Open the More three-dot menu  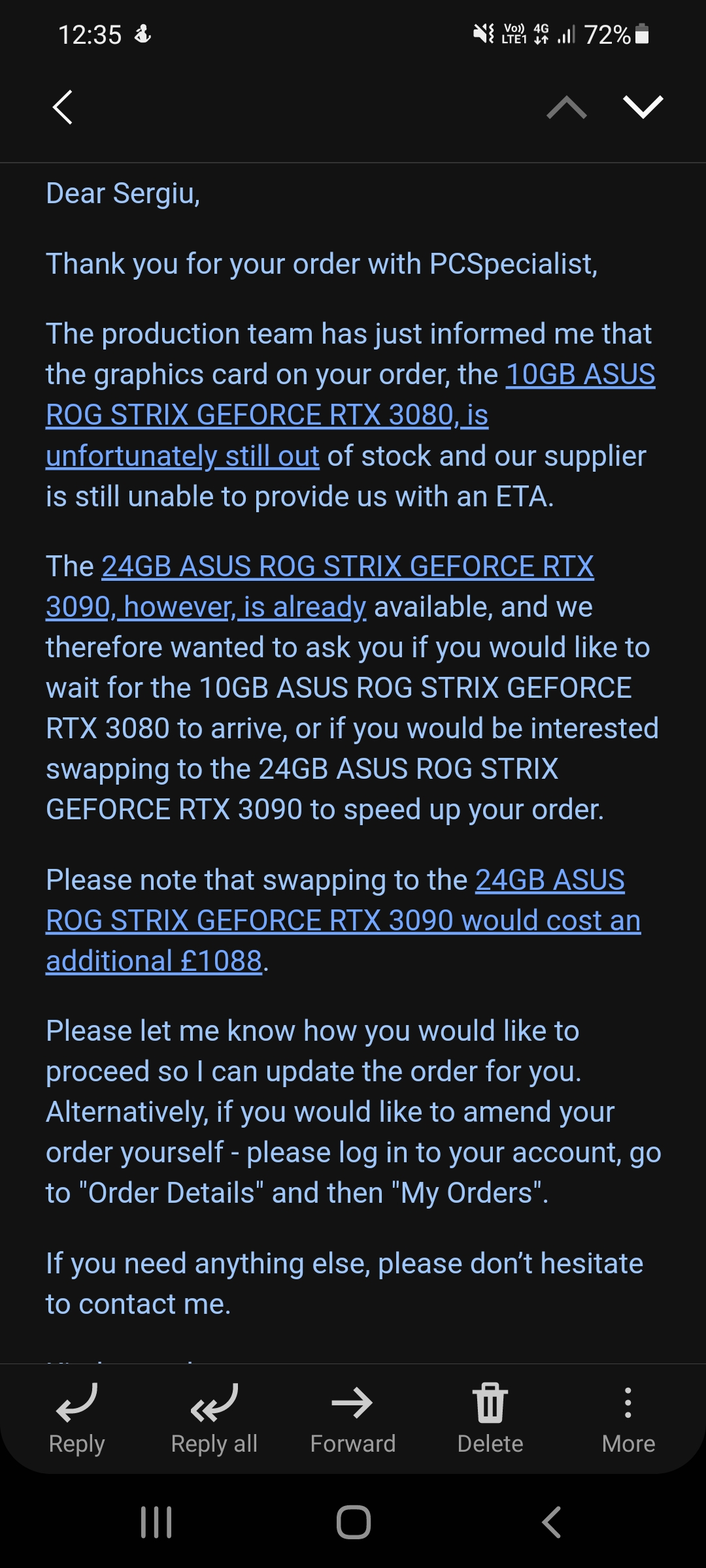pyautogui.click(x=628, y=1403)
